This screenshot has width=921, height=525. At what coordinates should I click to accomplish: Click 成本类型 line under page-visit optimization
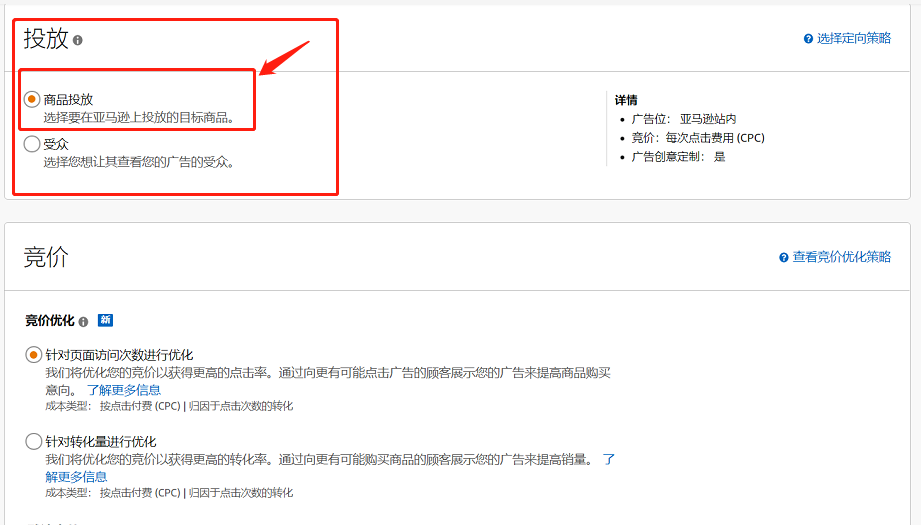169,406
